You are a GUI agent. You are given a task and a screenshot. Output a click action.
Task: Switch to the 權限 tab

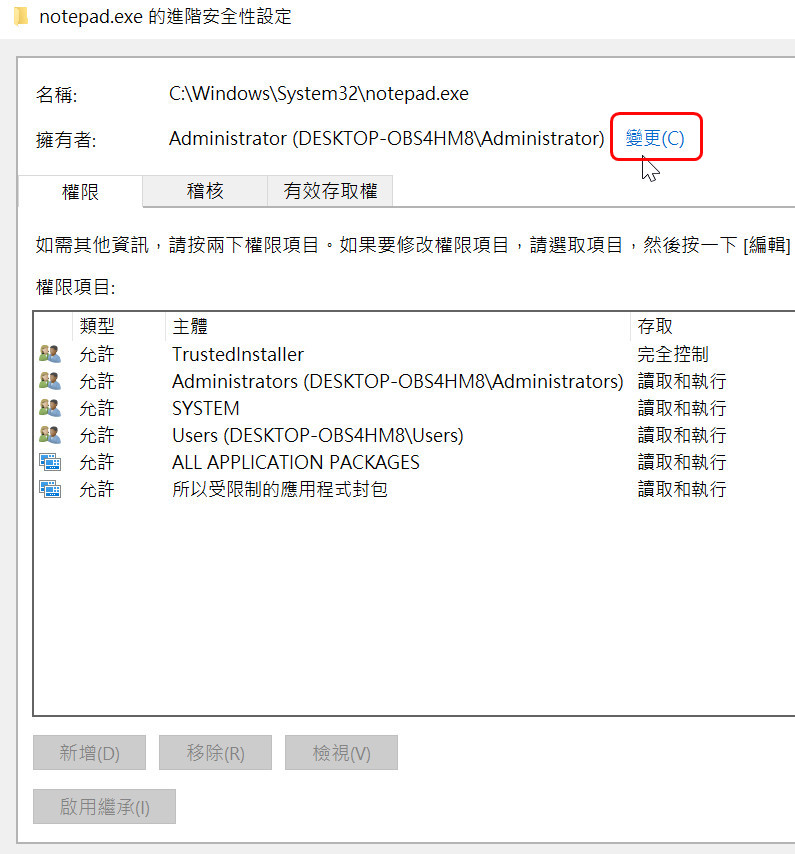(81, 191)
